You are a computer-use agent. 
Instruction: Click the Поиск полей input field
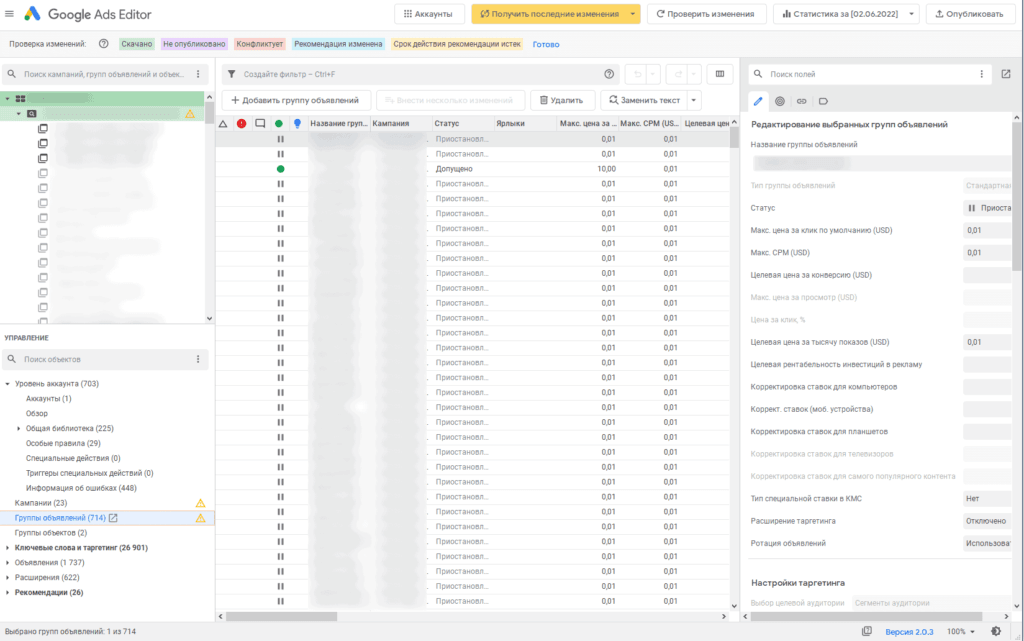click(x=869, y=74)
